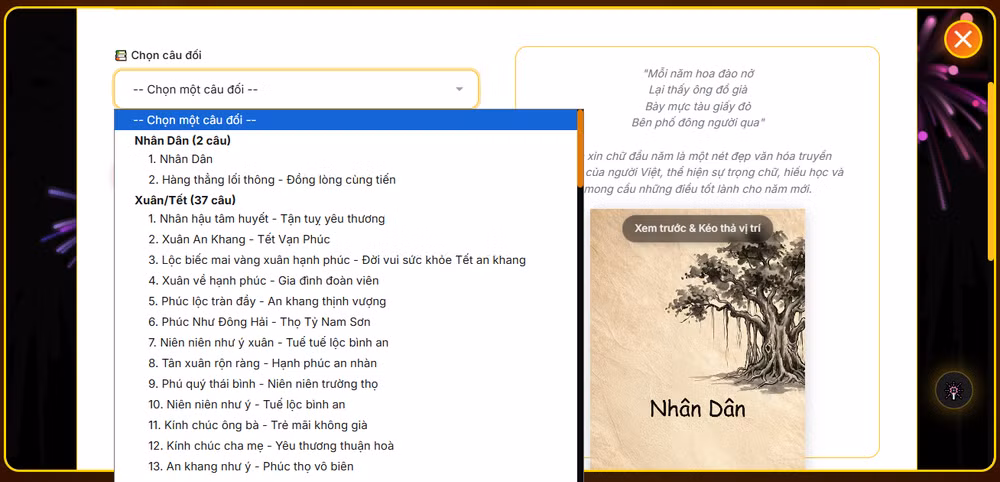Select 'Lộc biếc mai vàng xuân hạnh phúc' option

pyautogui.click(x=336, y=260)
